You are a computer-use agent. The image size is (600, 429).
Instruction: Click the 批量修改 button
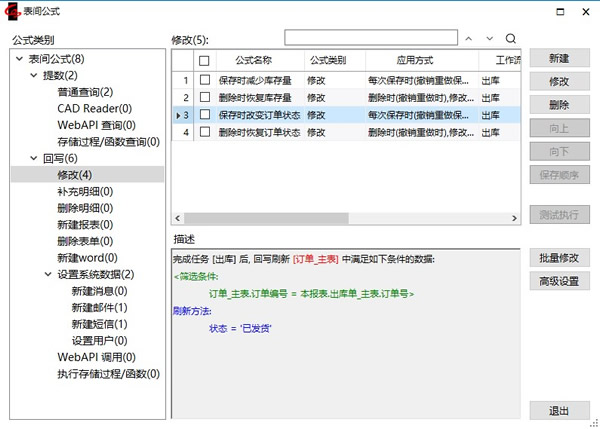[x=559, y=258]
